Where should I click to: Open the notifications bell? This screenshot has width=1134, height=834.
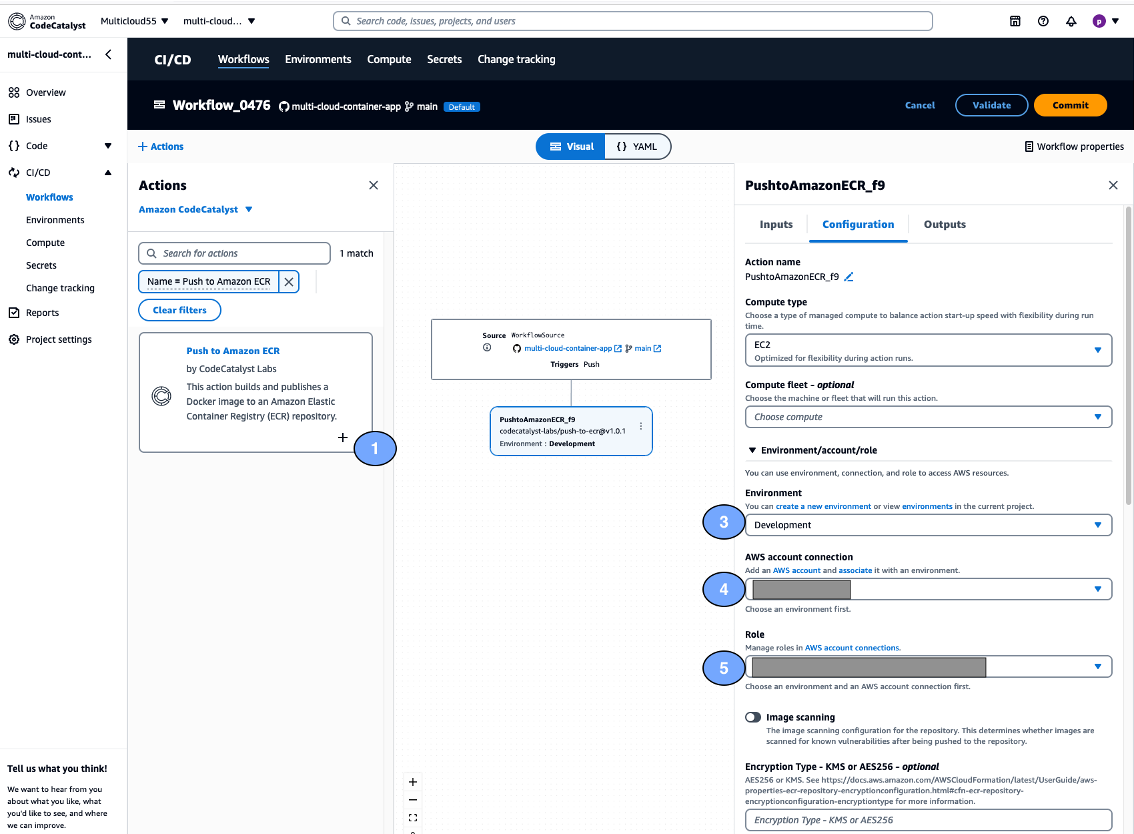(1070, 20)
